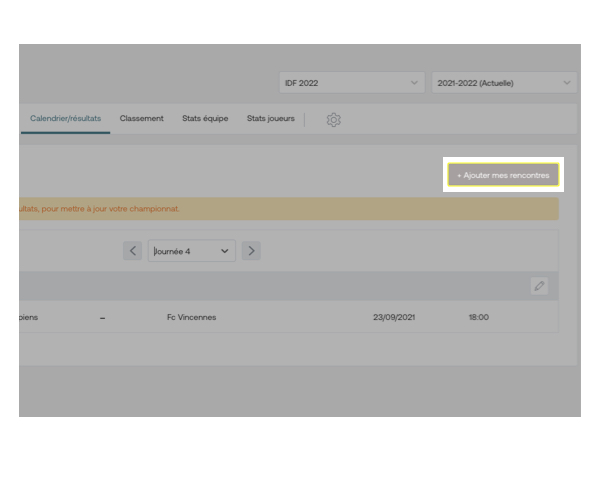Screen dimensions: 600x500
Task: Open the Stats équipe tab
Action: 205,119
